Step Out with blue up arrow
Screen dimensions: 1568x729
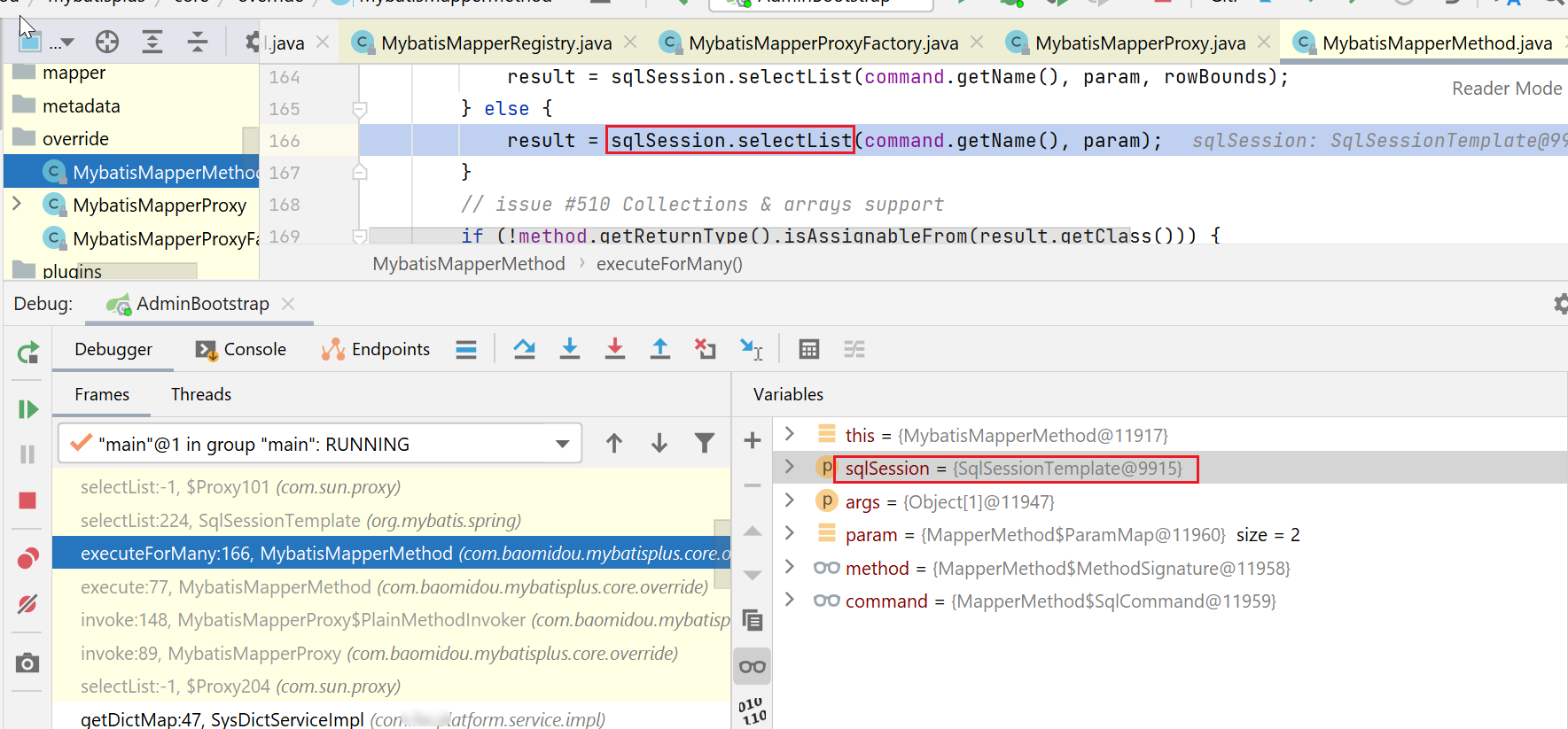(660, 349)
